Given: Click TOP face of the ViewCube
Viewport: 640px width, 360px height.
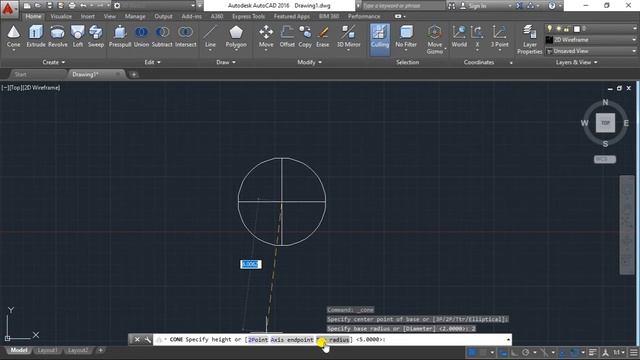Looking at the screenshot, I should [x=605, y=123].
